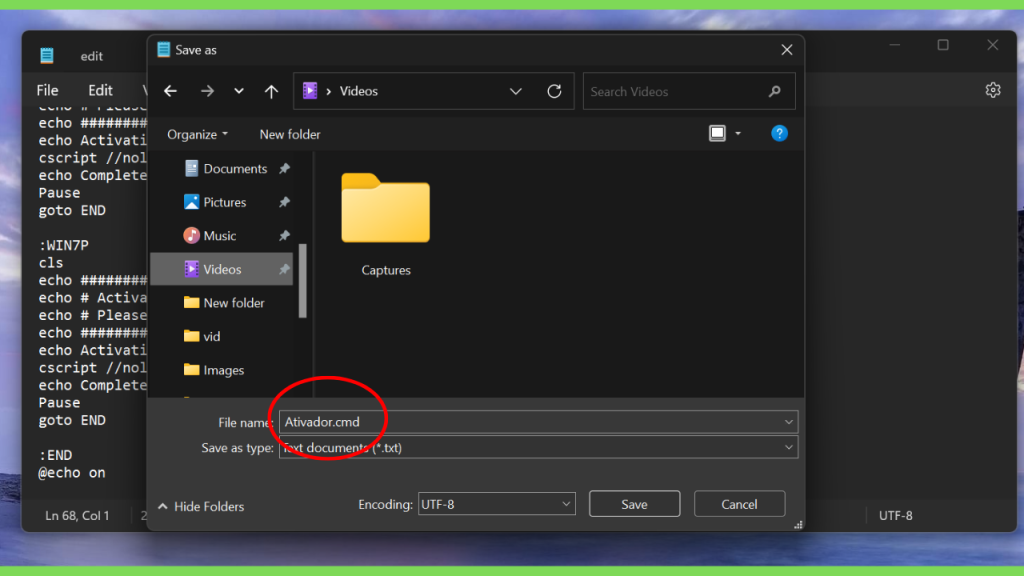Open recent locations chevron
The width and height of the screenshot is (1024, 576).
[239, 91]
